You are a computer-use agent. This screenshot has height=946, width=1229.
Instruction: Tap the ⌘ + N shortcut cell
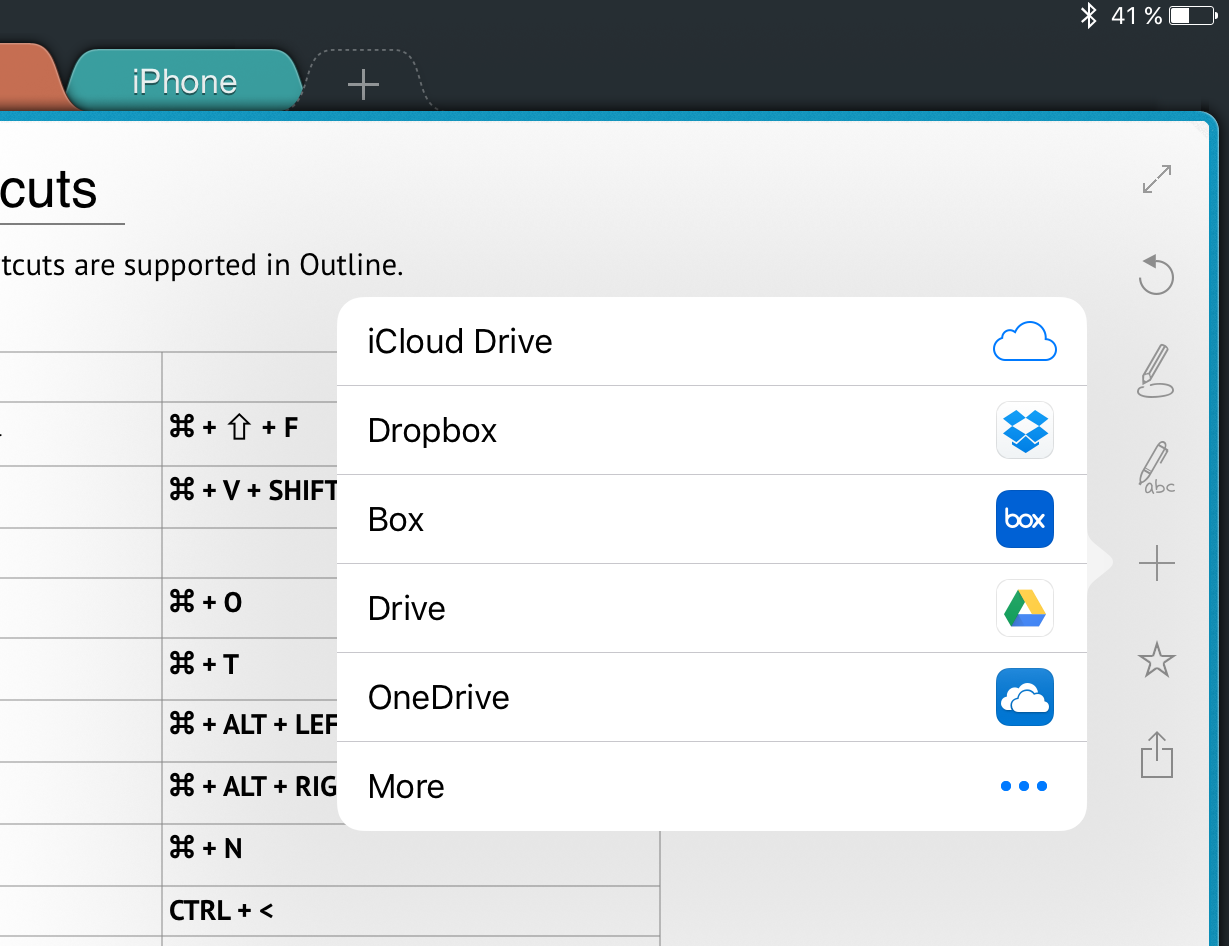410,855
